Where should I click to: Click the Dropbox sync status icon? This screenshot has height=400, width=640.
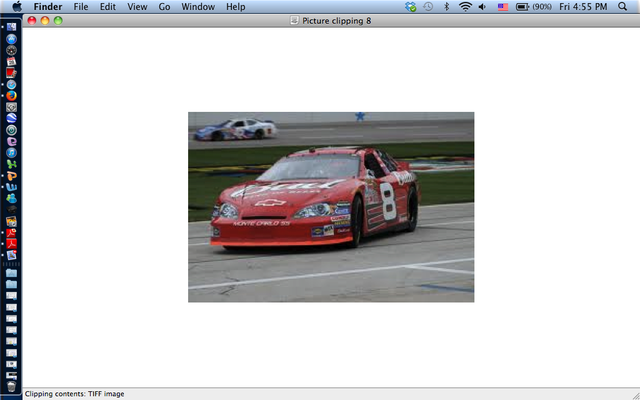411,7
